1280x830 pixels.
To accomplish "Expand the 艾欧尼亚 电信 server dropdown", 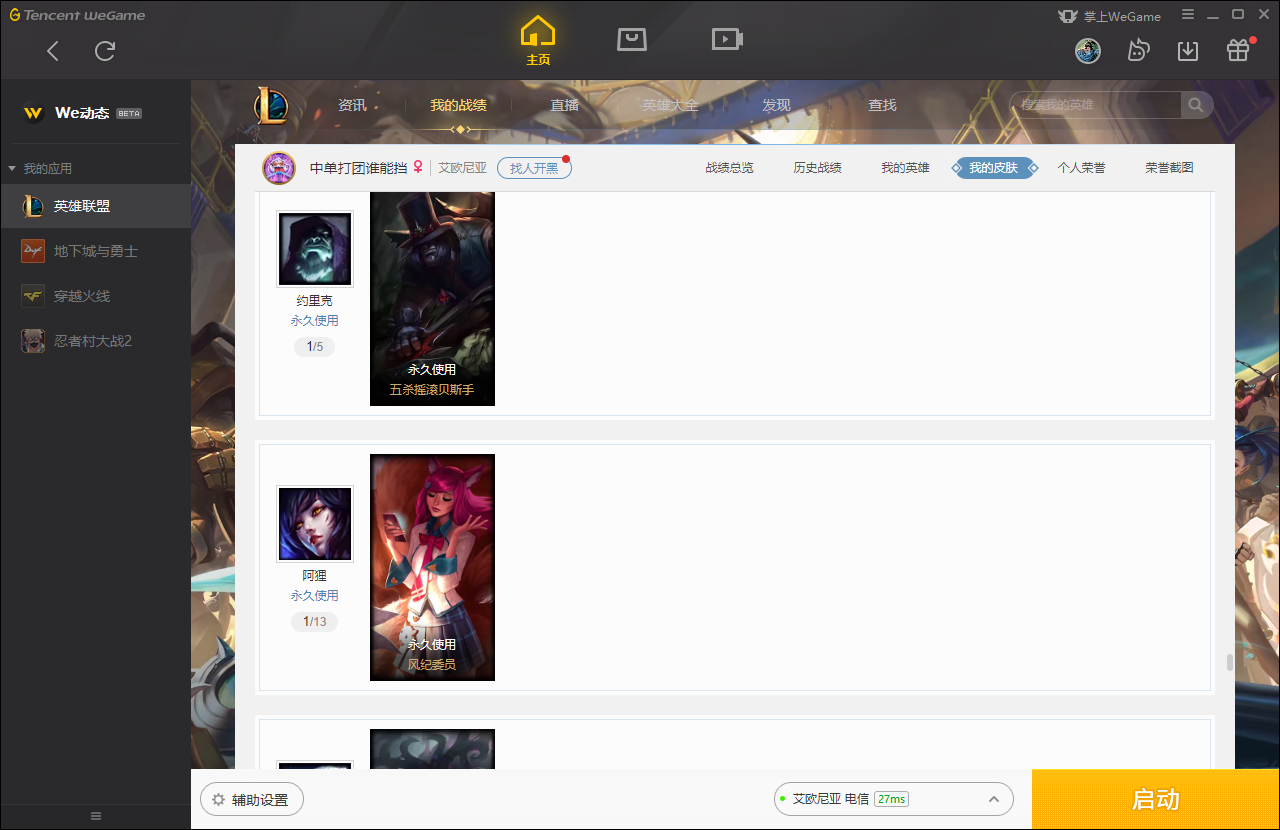I will 893,799.
